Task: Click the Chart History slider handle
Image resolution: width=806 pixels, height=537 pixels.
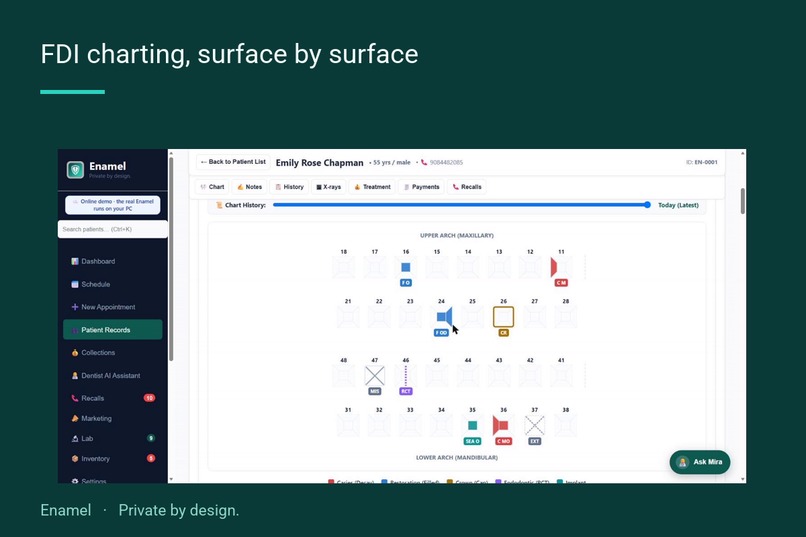Action: 647,205
